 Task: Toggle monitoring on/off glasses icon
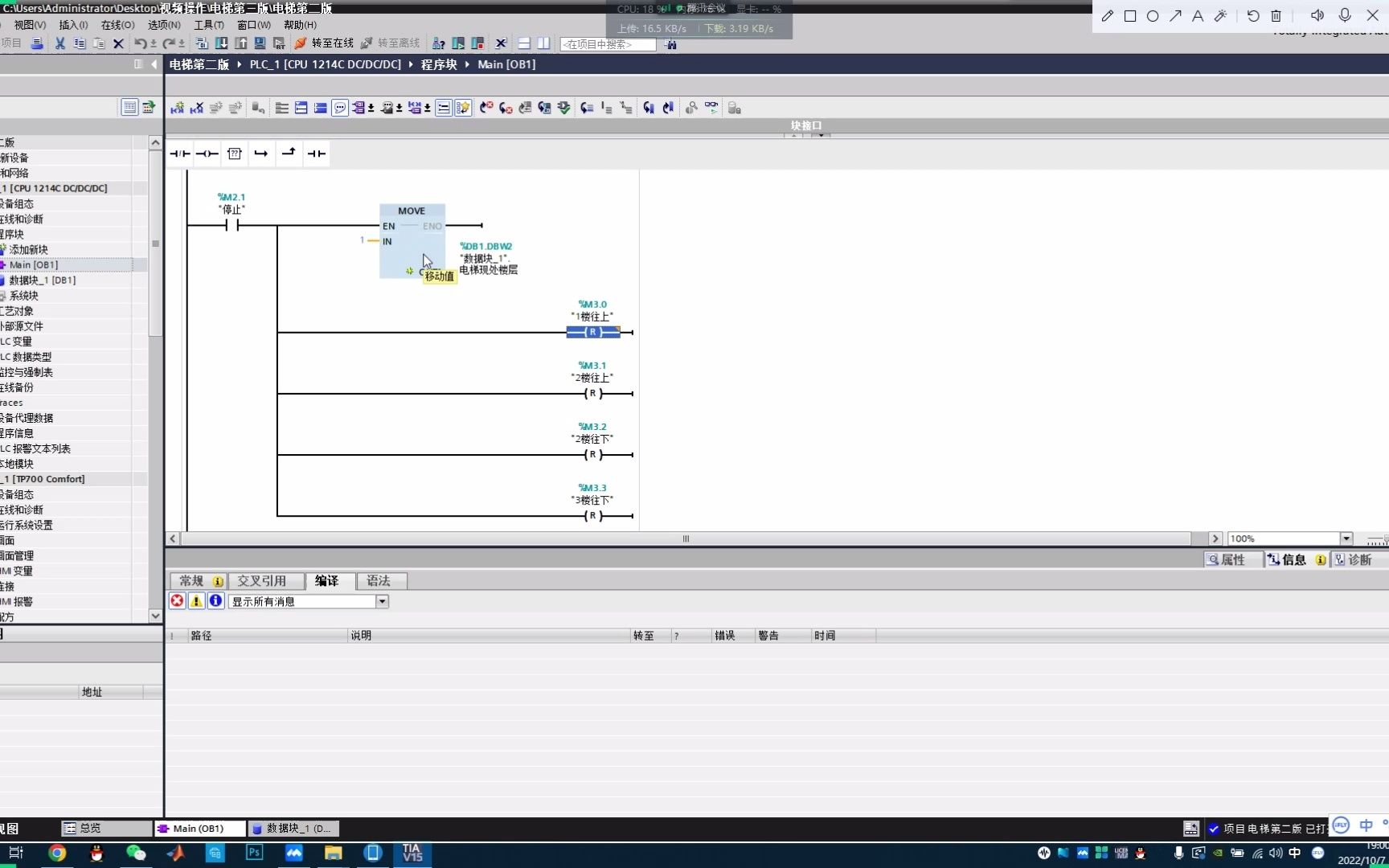coord(711,108)
